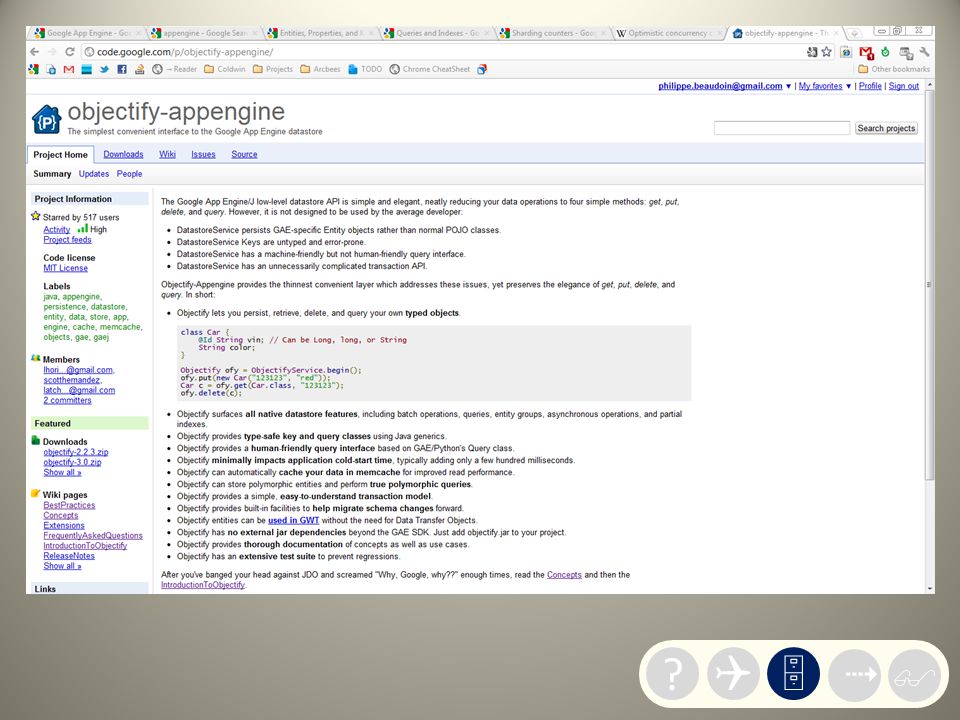The width and height of the screenshot is (960, 720).
Task: Open the Downloads project tab
Action: (x=123, y=154)
